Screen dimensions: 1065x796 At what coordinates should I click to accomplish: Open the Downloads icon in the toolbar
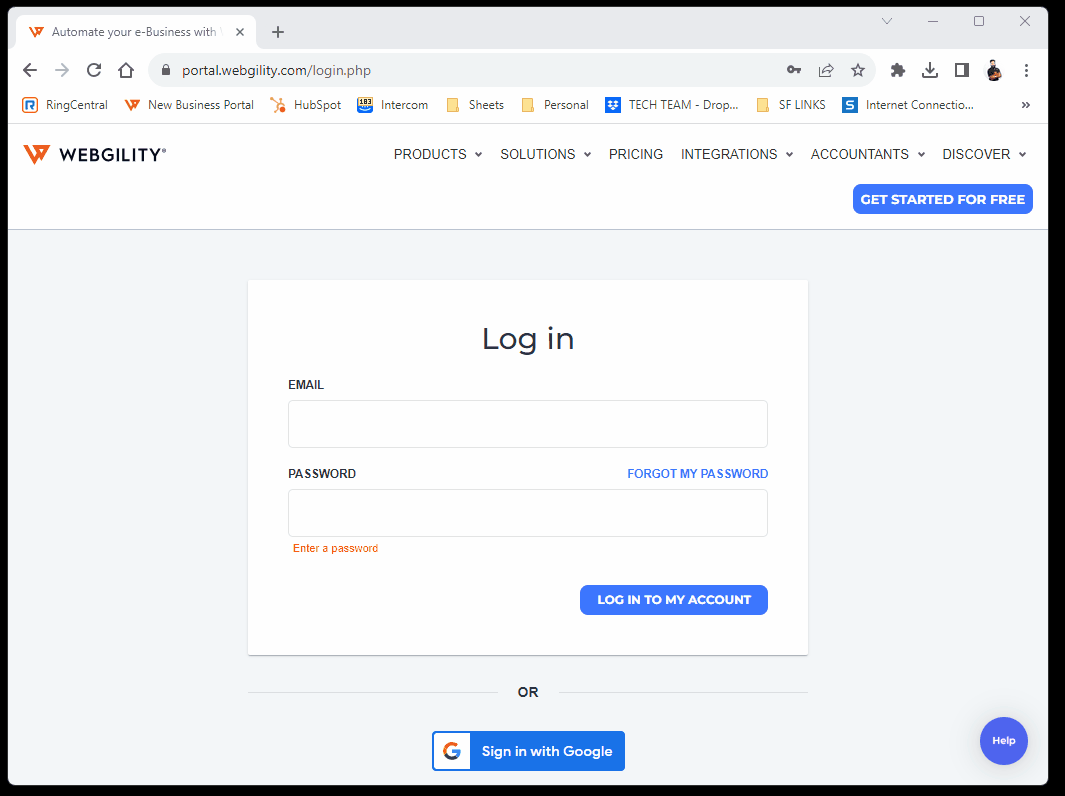(929, 70)
